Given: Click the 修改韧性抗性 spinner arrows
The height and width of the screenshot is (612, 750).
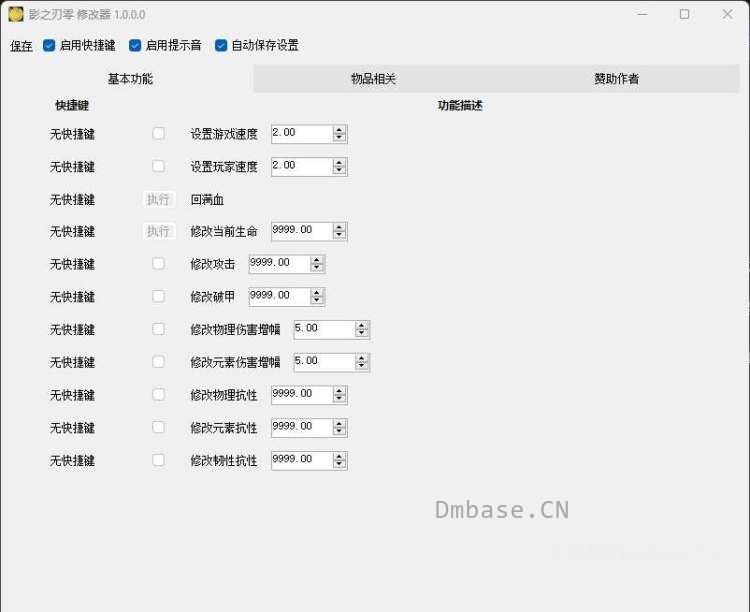Looking at the screenshot, I should click(x=340, y=460).
